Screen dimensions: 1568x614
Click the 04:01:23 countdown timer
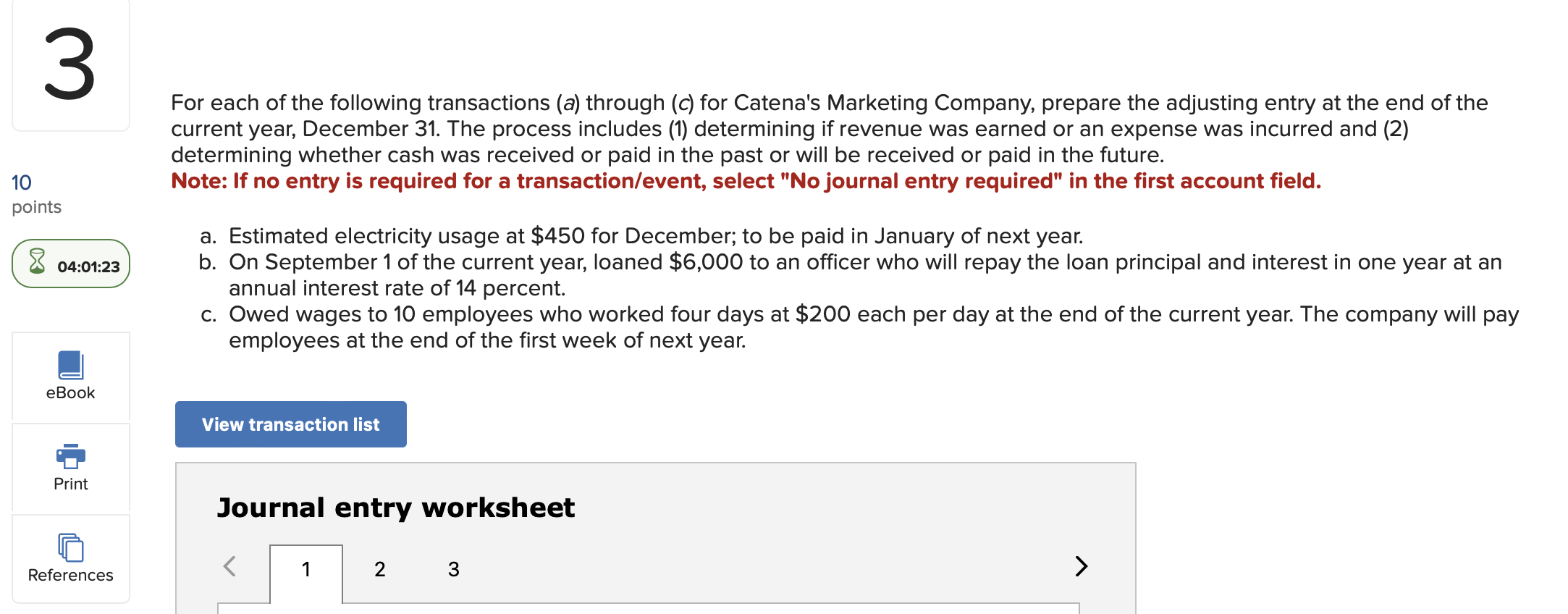pyautogui.click(x=88, y=267)
